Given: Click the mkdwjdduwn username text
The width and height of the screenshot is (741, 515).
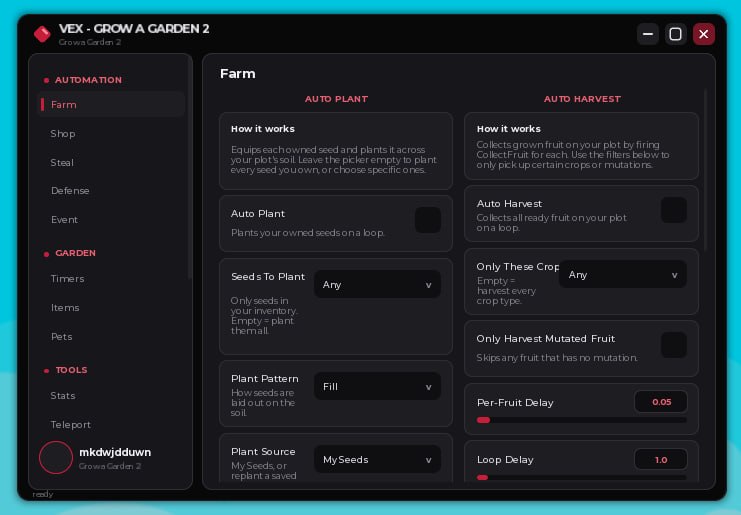Looking at the screenshot, I should click(115, 452).
